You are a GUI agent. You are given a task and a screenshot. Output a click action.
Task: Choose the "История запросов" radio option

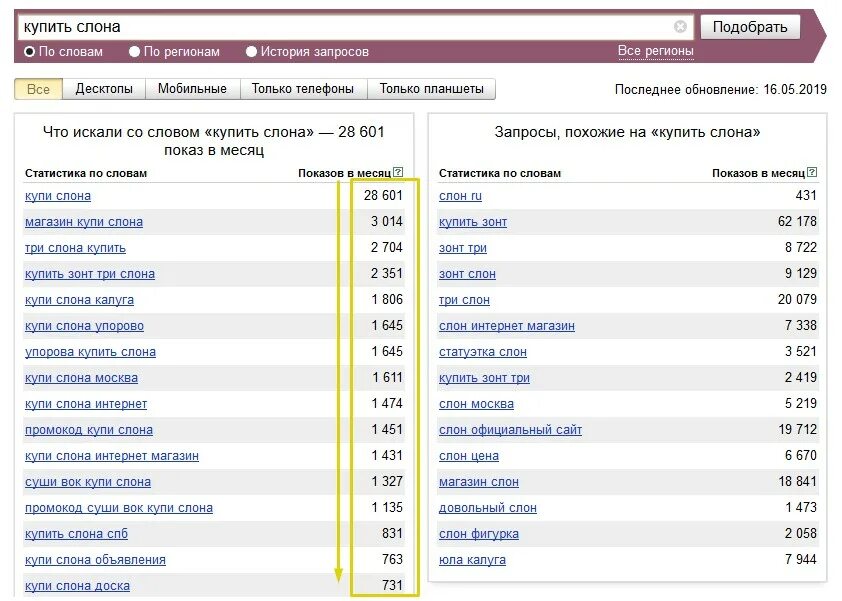click(x=252, y=51)
